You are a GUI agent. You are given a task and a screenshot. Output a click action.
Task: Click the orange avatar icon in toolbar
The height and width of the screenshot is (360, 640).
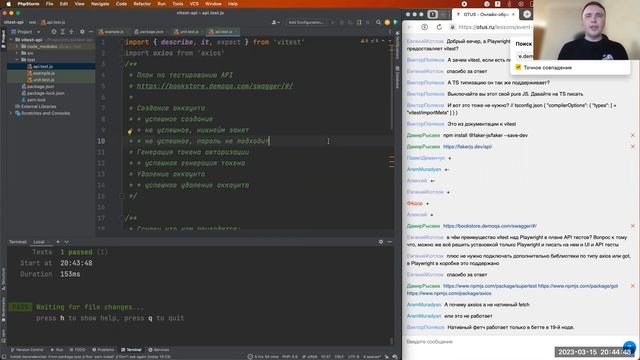pos(387,22)
